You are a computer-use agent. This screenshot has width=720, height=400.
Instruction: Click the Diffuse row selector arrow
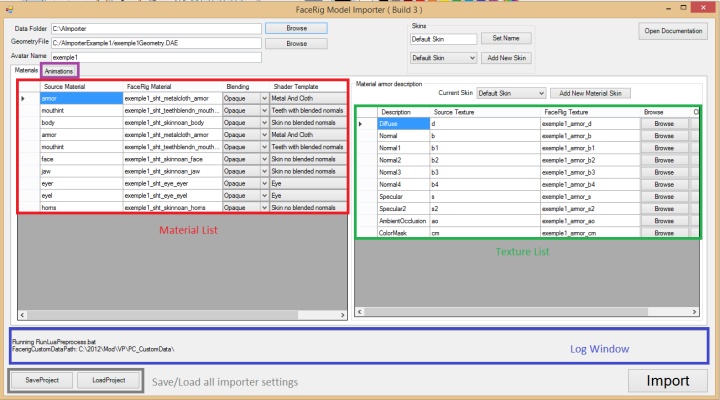point(360,124)
